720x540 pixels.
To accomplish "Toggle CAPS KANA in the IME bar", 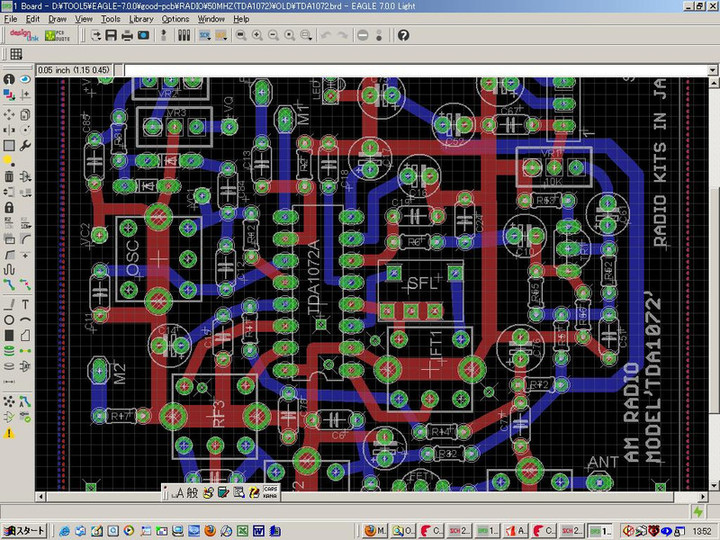I will [x=268, y=492].
